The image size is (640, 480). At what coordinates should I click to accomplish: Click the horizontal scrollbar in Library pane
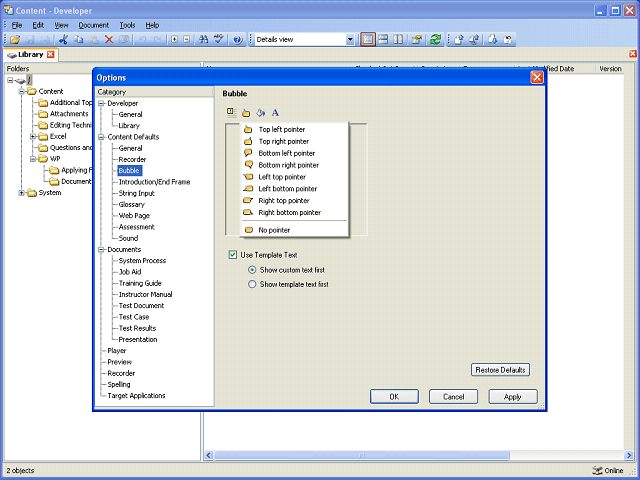(362, 455)
